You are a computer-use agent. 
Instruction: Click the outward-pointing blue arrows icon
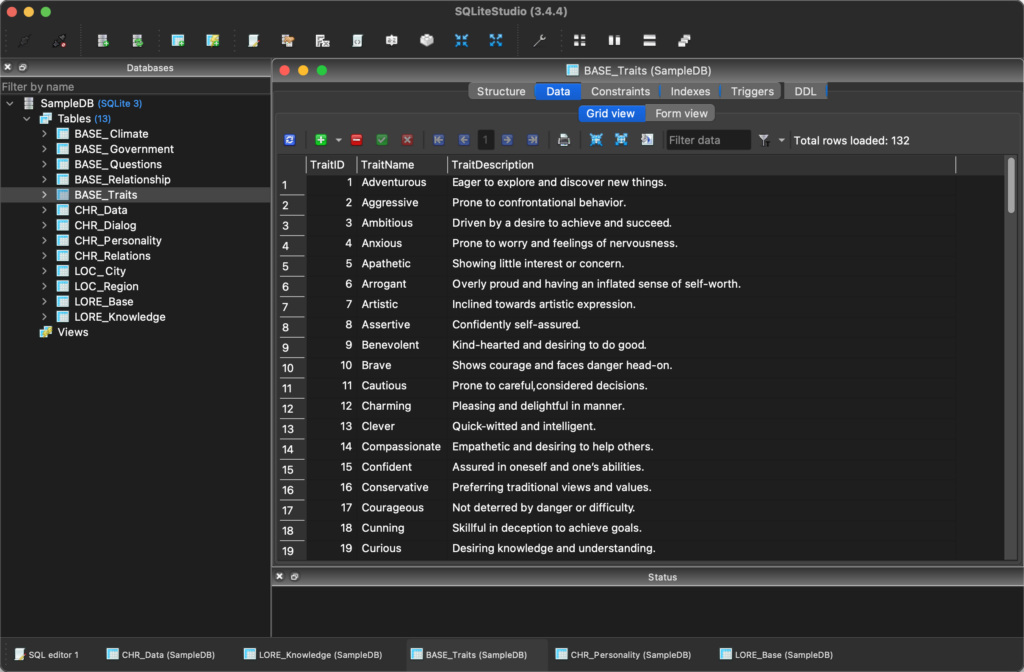tap(496, 40)
